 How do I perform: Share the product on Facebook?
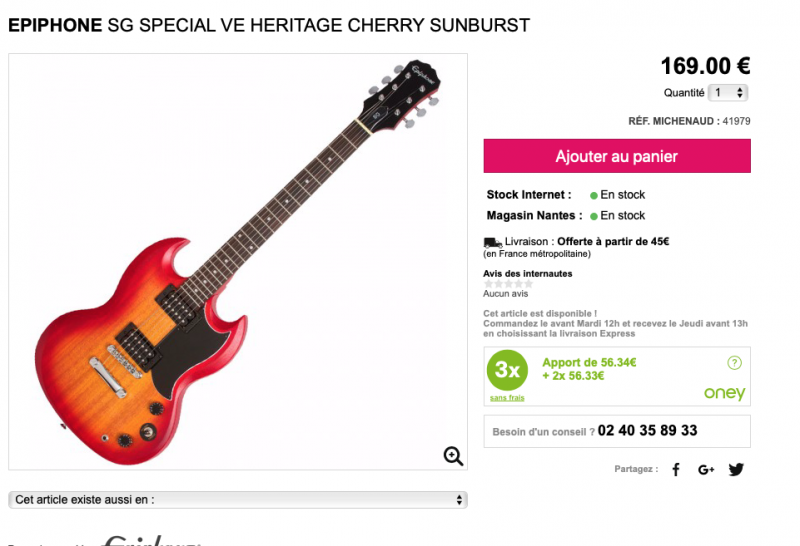pos(676,469)
